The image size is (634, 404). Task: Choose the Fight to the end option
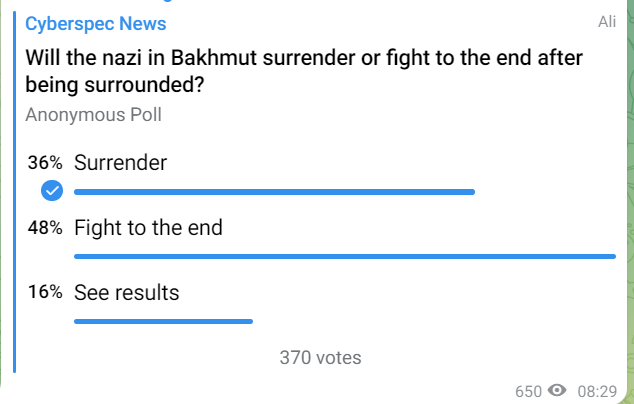coord(148,228)
